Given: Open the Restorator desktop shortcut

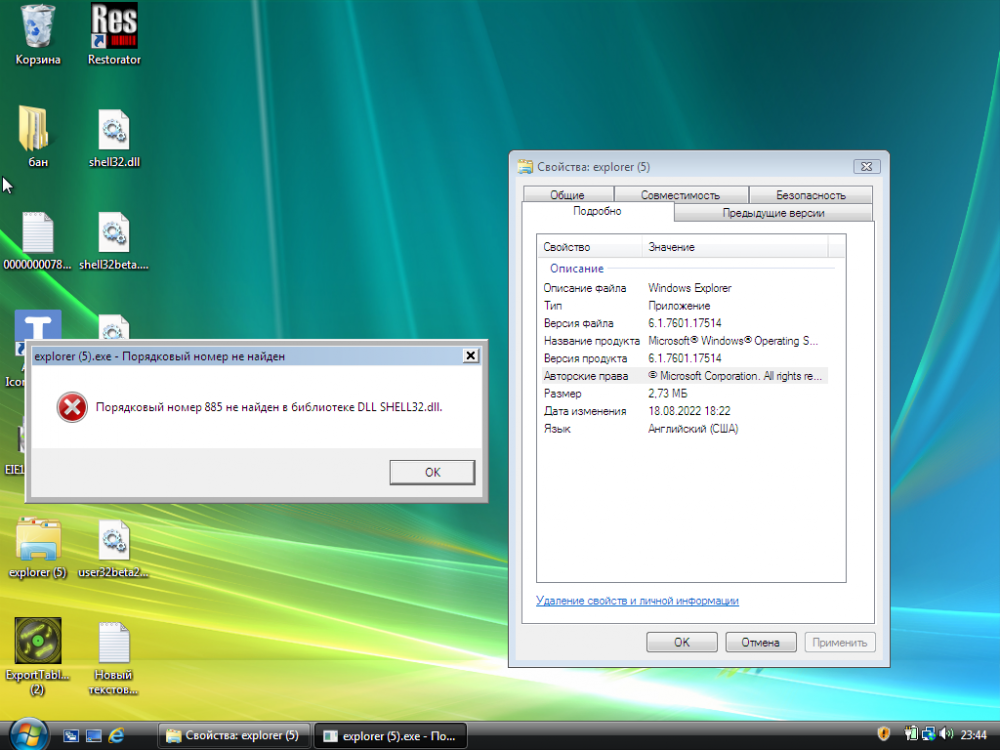Looking at the screenshot, I should coord(114,30).
